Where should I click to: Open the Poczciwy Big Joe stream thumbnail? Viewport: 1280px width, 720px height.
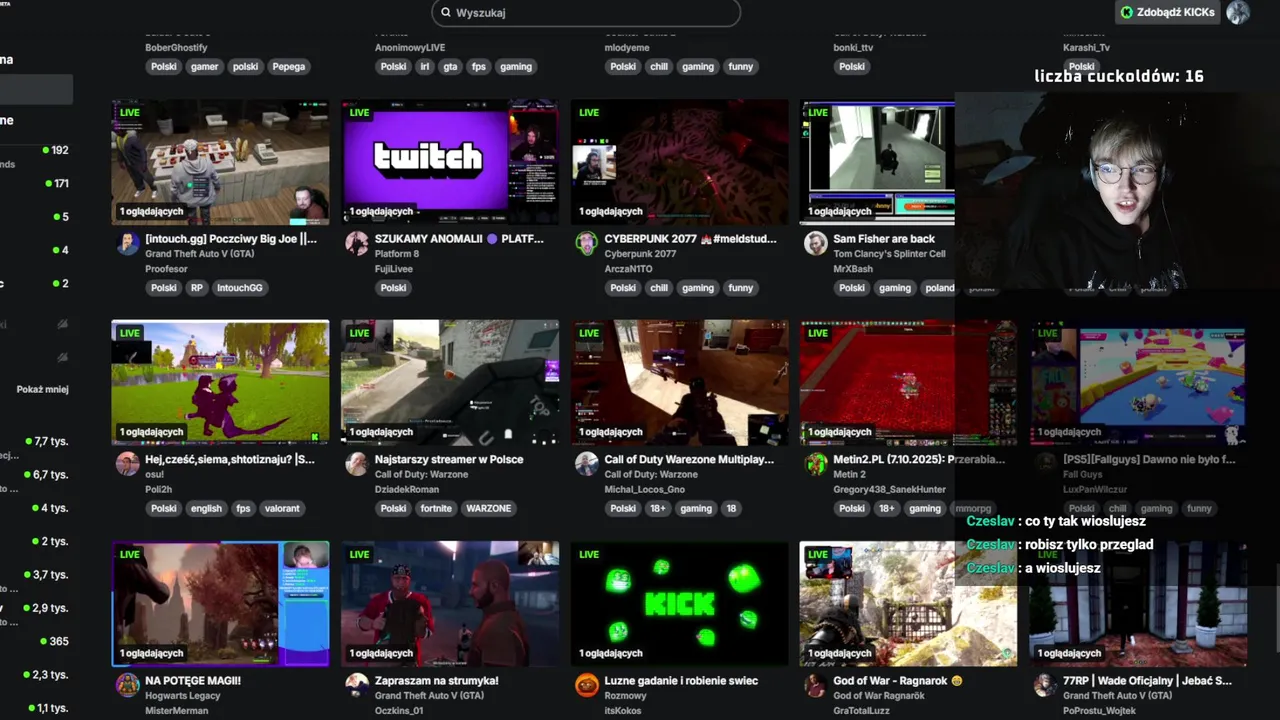click(220, 161)
